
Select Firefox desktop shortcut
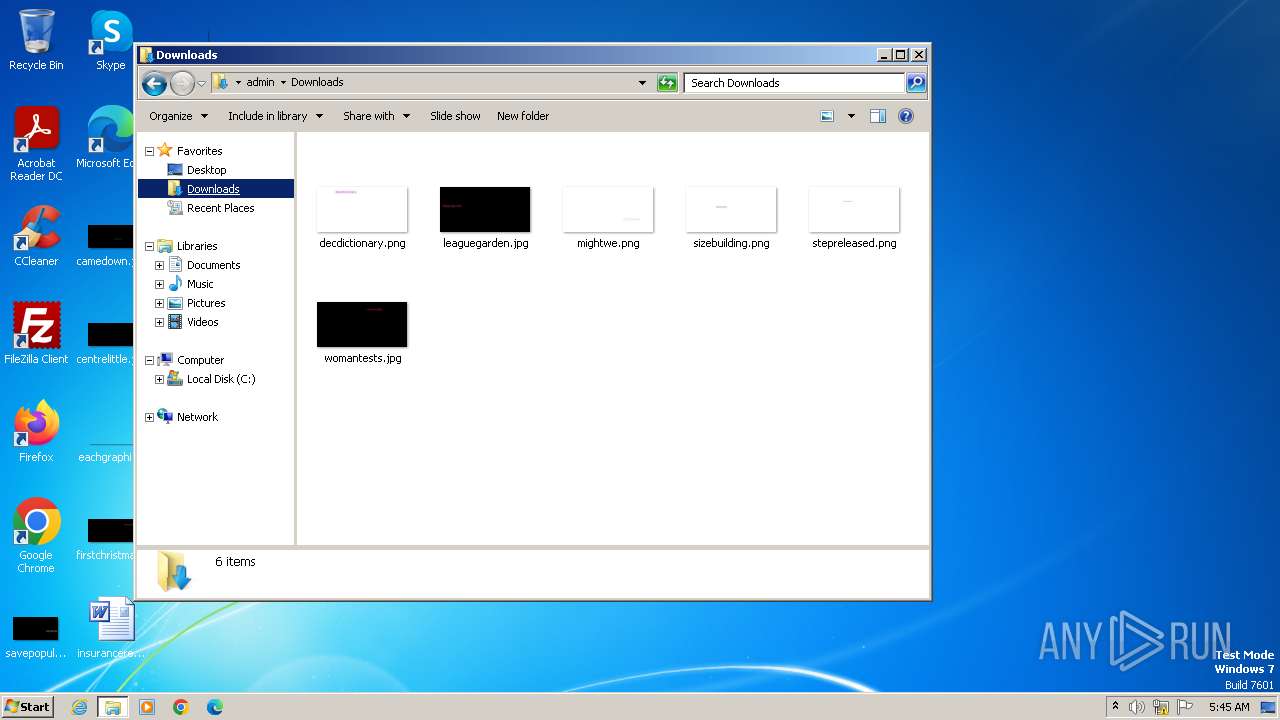[x=36, y=432]
